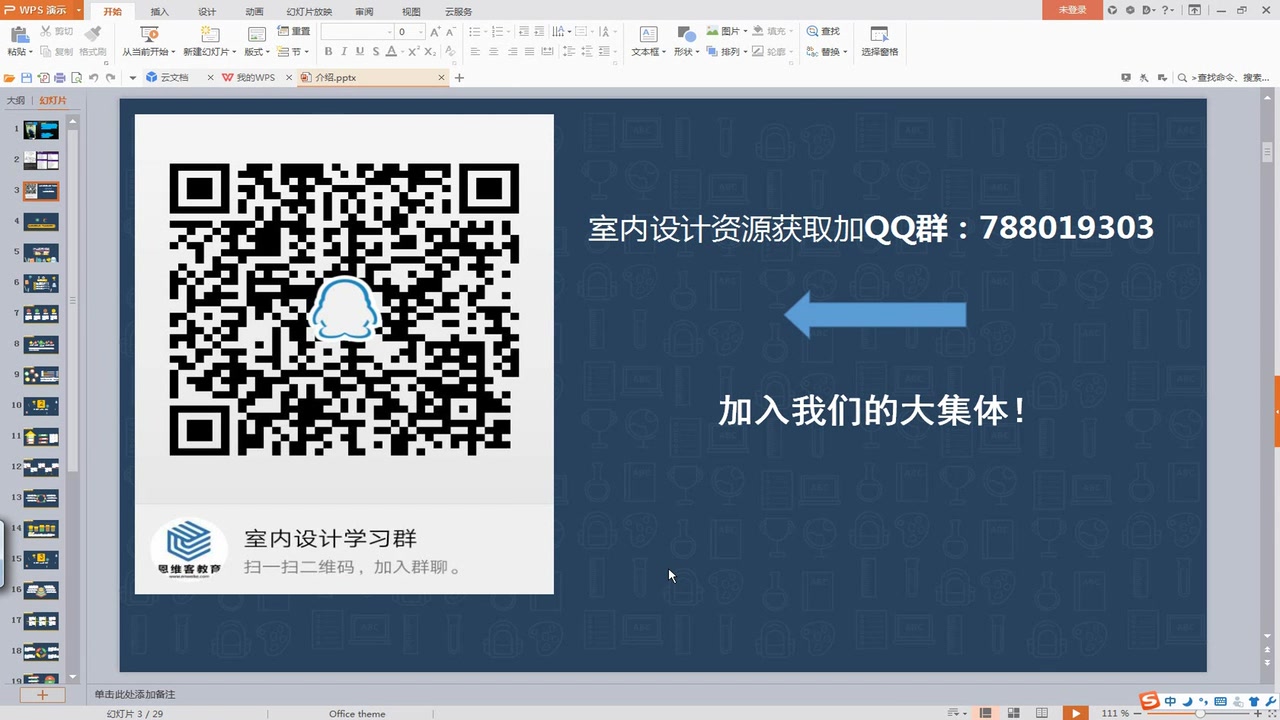
Task: Click the 从当前开始 slideshow icon
Action: pyautogui.click(x=151, y=32)
